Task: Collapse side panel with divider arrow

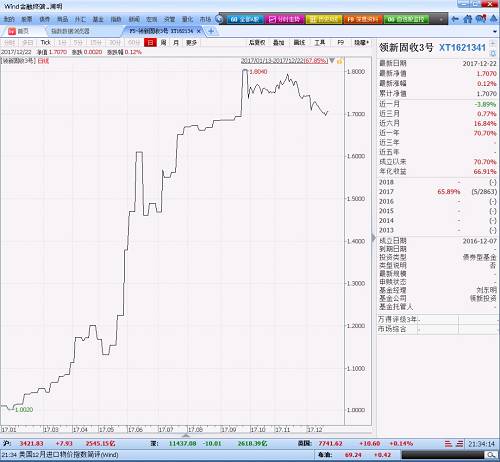Action: click(x=373, y=238)
